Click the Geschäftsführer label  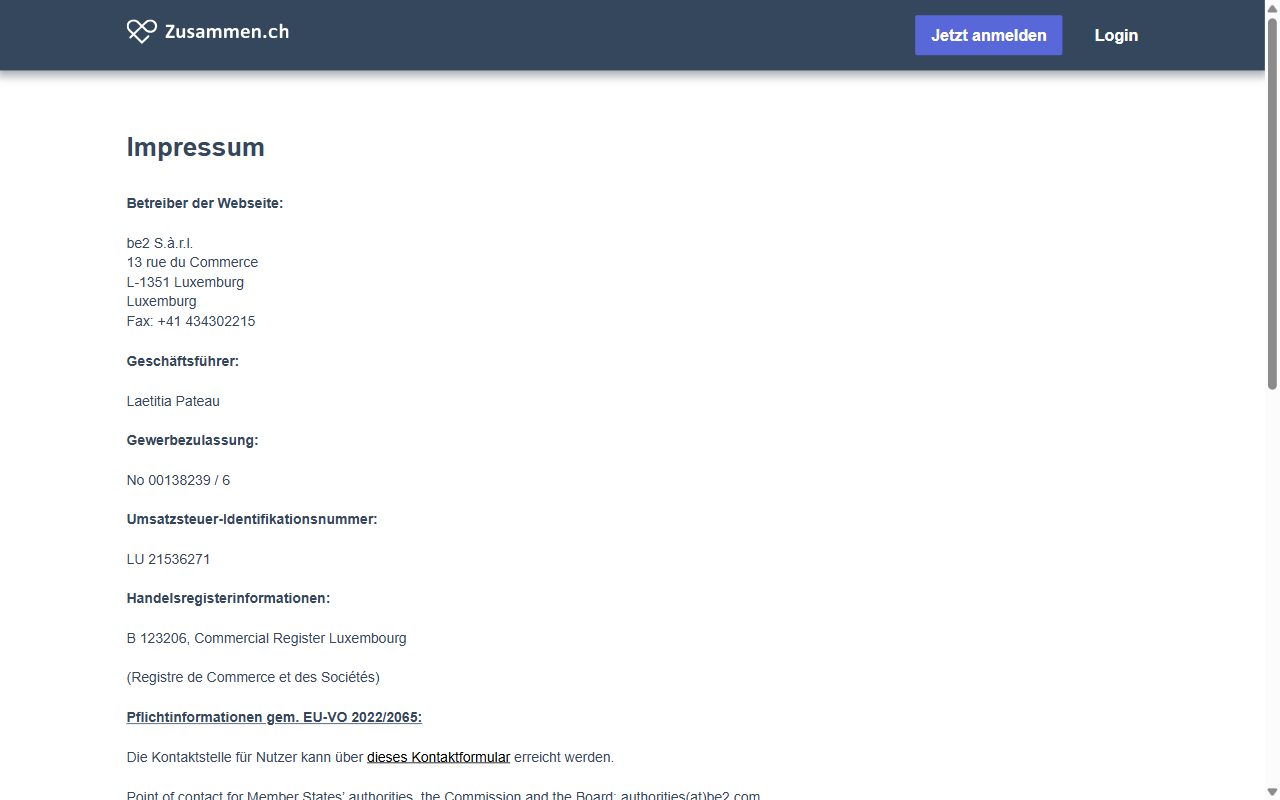[183, 361]
